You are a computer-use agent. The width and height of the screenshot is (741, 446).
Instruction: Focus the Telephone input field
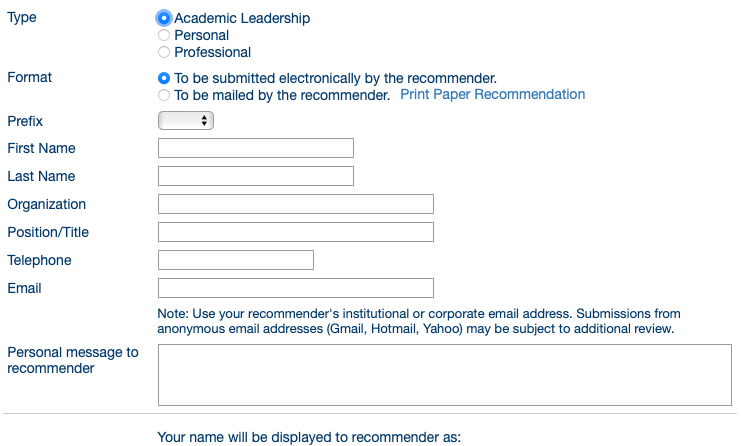236,260
